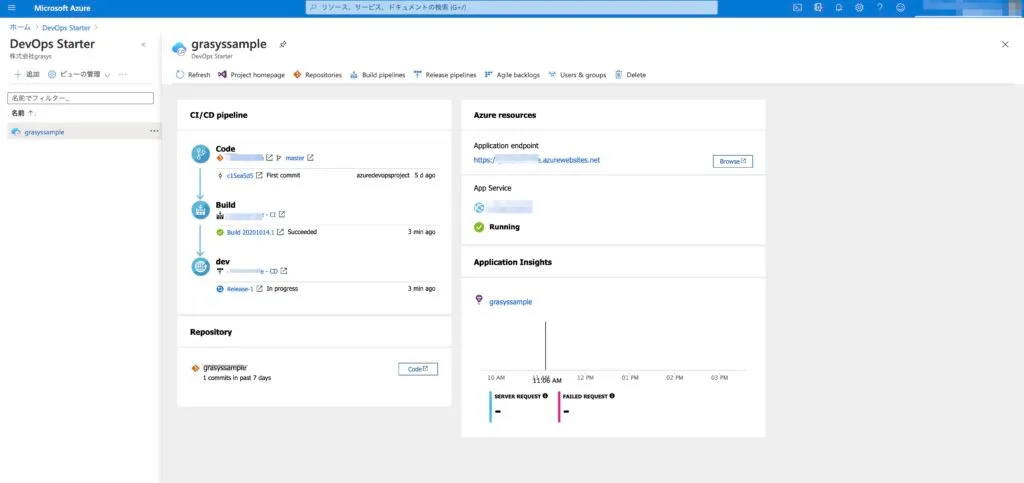Click the search resources input field
Screen dimensions: 1024x483
pyautogui.click(x=511, y=8)
